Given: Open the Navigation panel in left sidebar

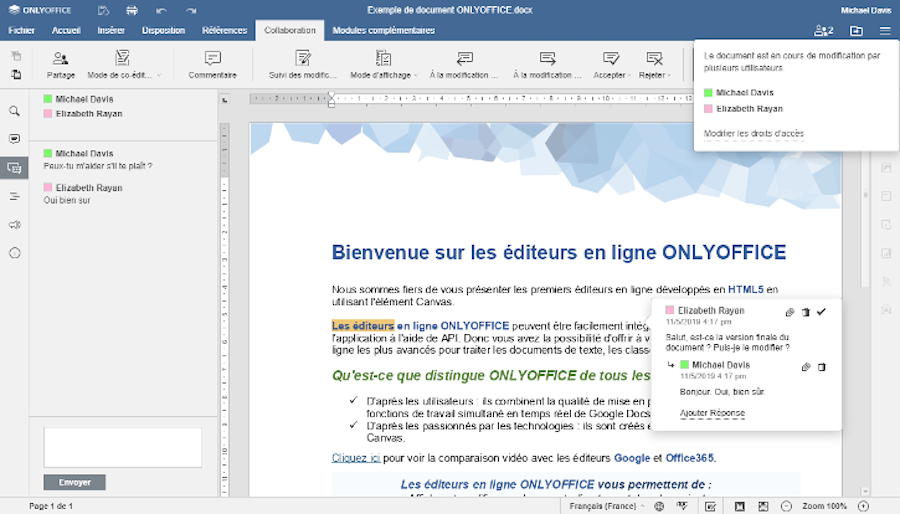Looking at the screenshot, I should (14, 197).
